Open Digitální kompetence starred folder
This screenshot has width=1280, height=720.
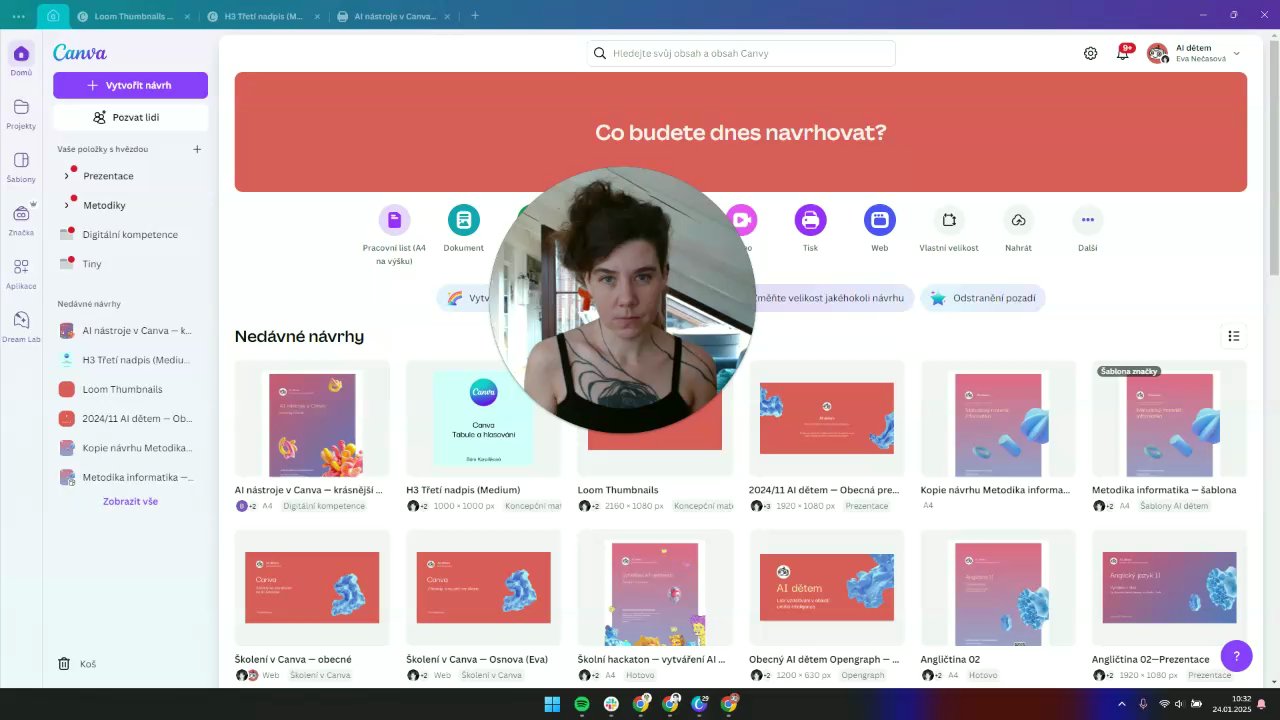[130, 235]
